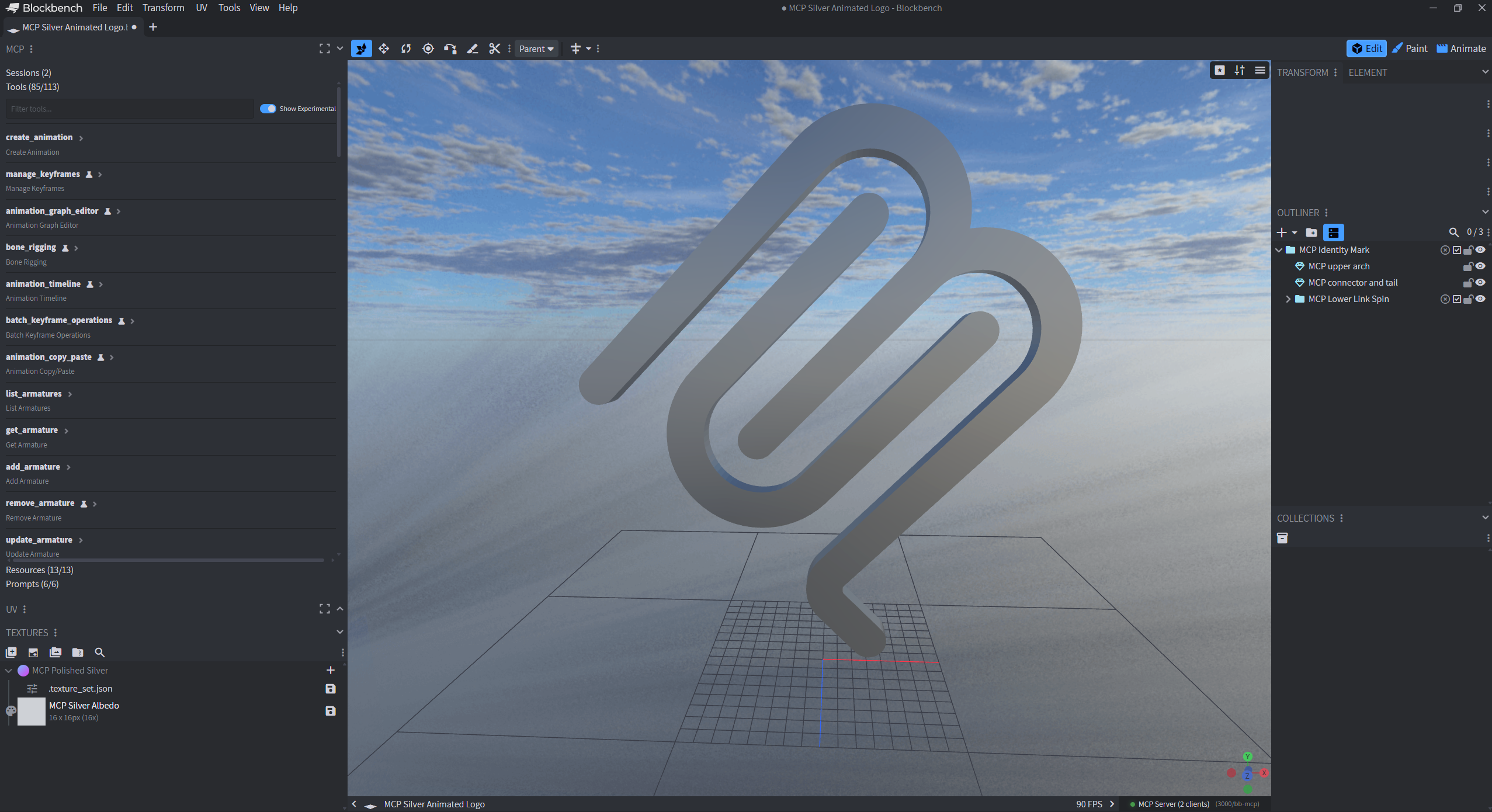Screen dimensions: 1492x812
Task: Select the Vertex Snap tool
Action: 450,48
